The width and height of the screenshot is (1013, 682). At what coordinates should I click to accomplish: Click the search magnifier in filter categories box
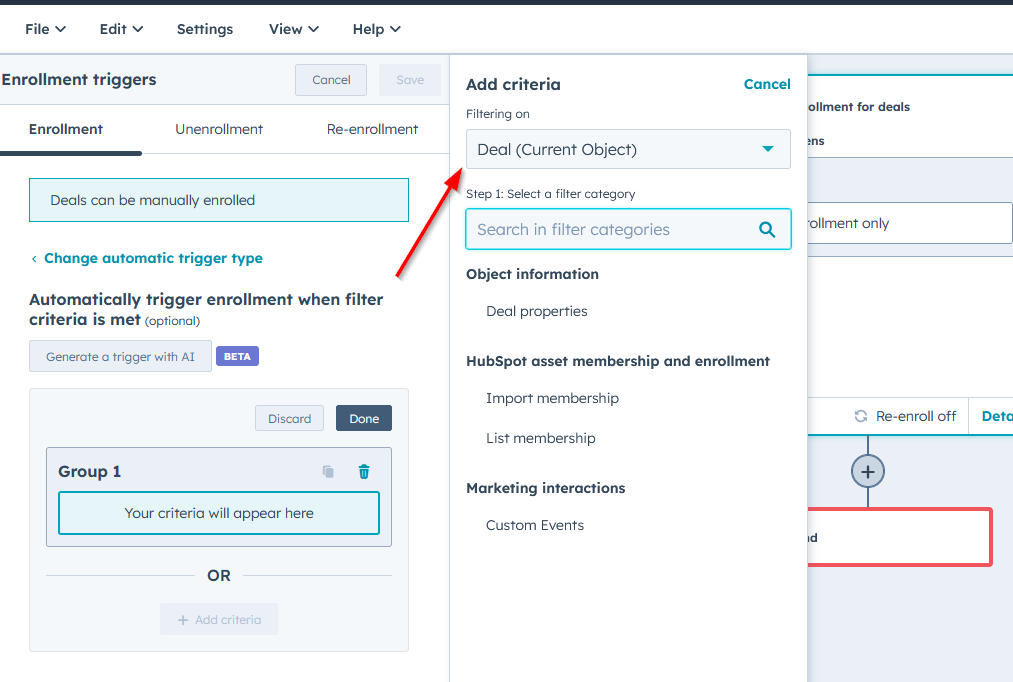click(767, 229)
